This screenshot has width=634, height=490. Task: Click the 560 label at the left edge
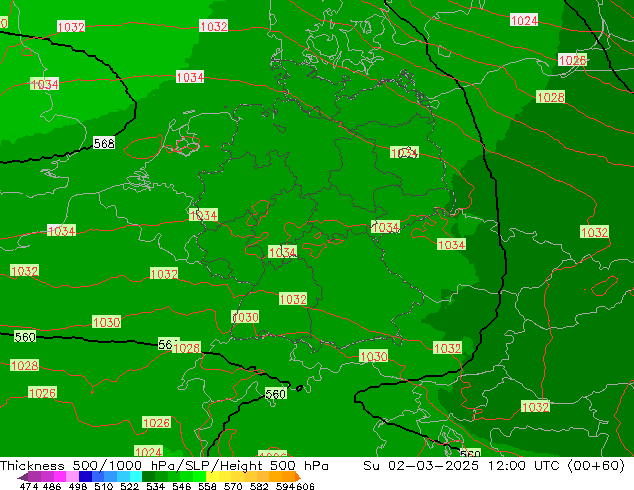[25, 337]
